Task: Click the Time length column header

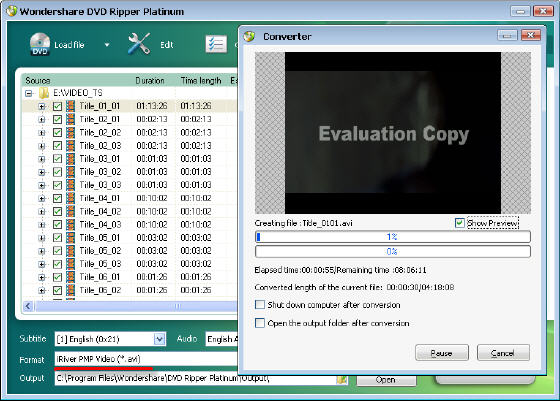Action: coord(201,80)
